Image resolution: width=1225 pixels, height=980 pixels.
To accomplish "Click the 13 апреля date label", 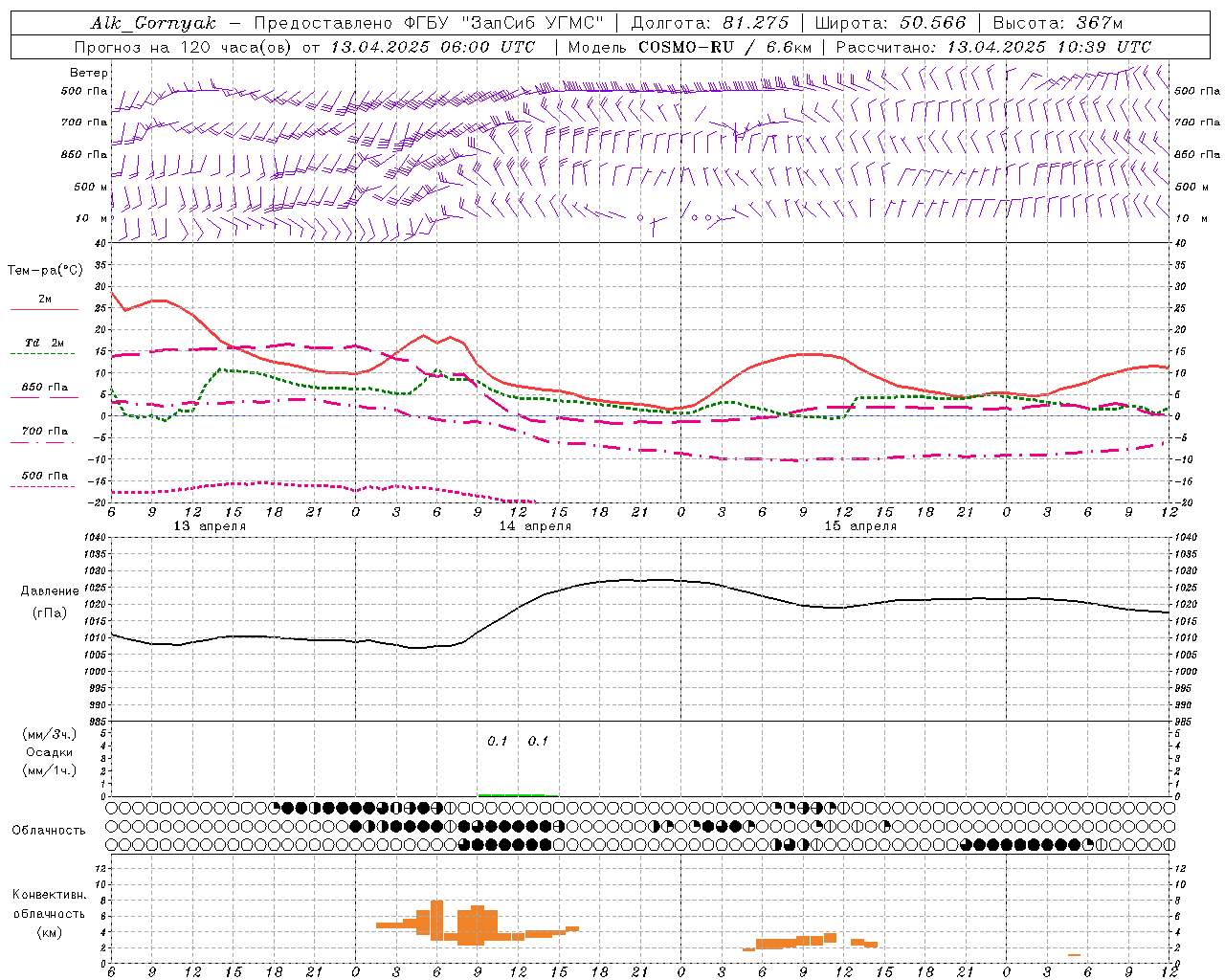I will tap(210, 526).
